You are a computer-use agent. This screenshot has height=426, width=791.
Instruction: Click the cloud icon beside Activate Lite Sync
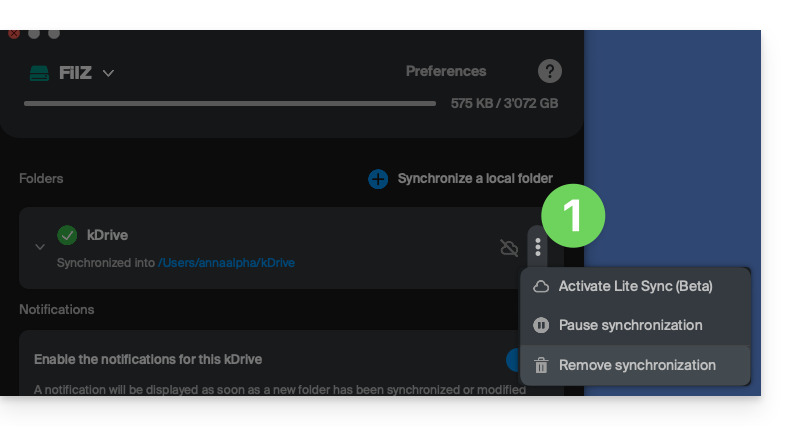coord(541,286)
